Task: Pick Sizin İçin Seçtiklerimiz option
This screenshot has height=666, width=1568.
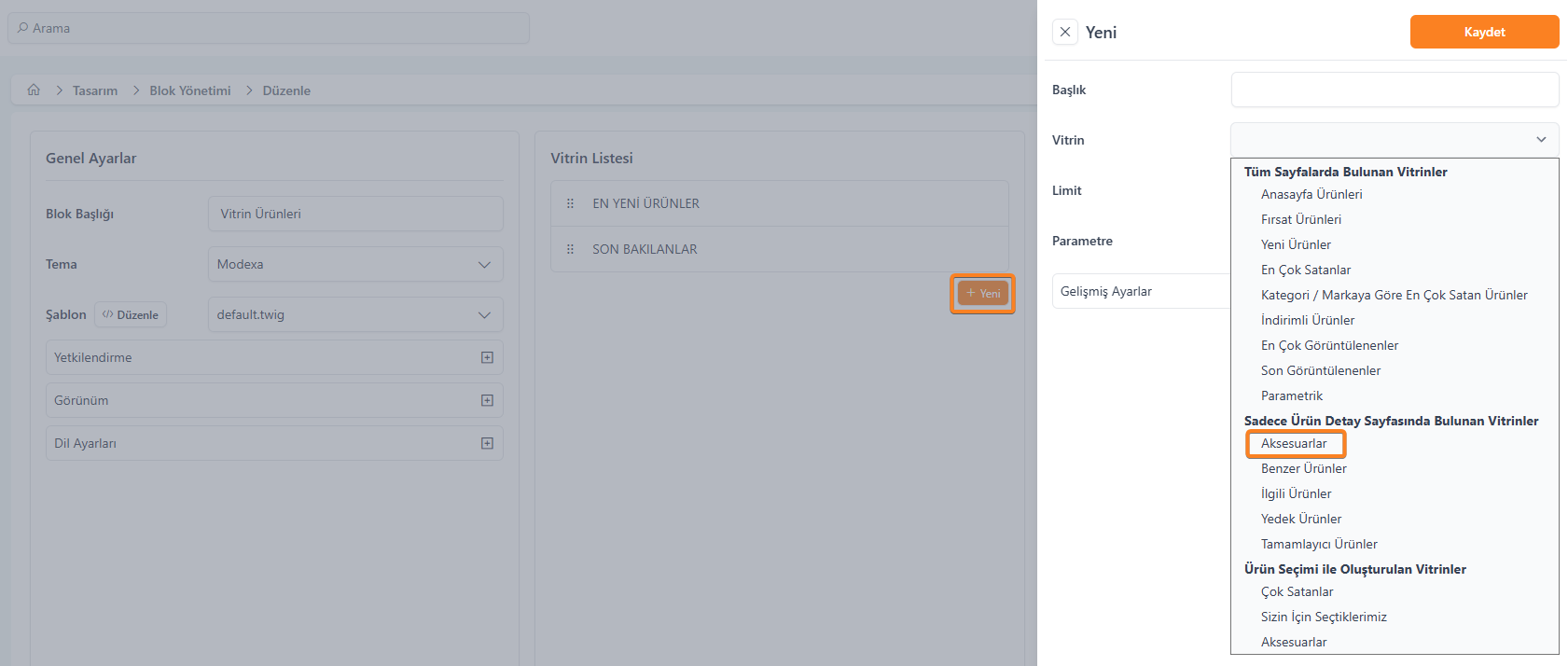Action: pos(1324,617)
